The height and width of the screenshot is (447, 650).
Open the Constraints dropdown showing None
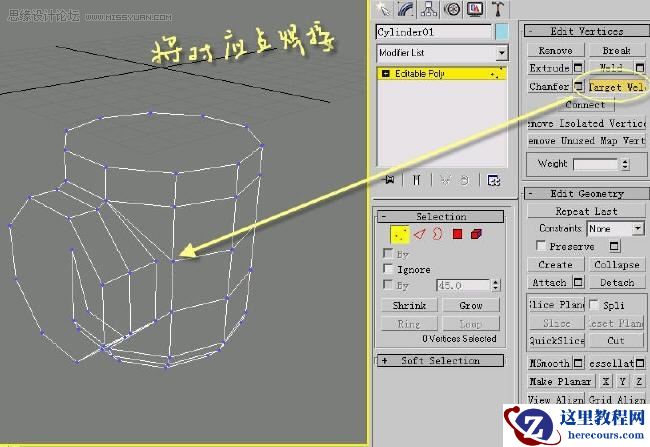(x=615, y=228)
